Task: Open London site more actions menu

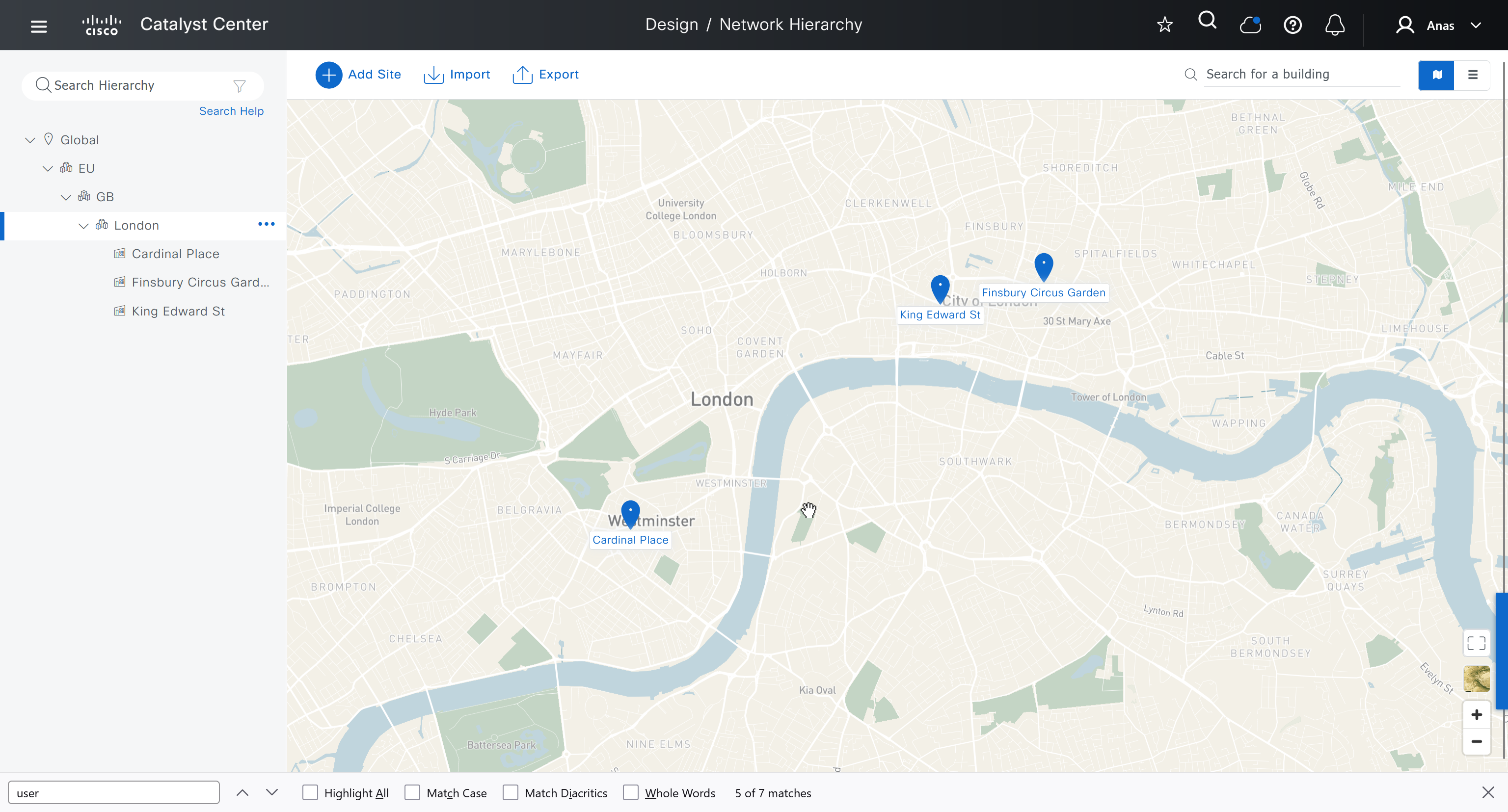Action: pyautogui.click(x=267, y=225)
